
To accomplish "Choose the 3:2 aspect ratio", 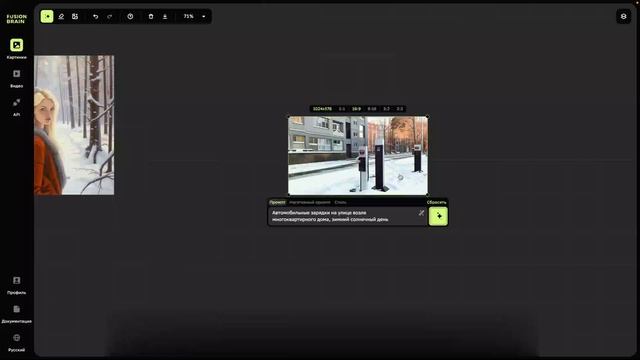I will point(387,109).
